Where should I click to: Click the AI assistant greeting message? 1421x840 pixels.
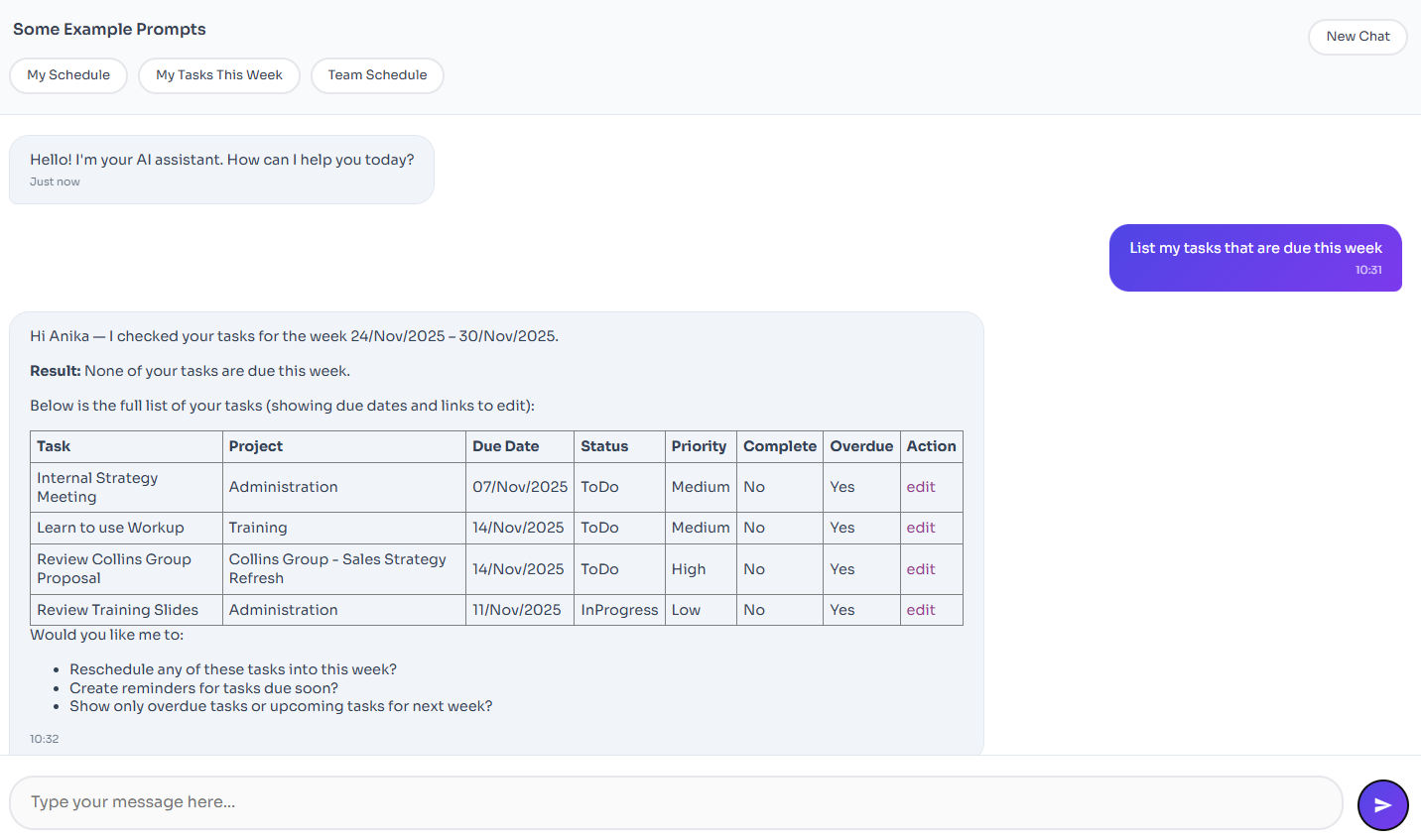tap(221, 169)
